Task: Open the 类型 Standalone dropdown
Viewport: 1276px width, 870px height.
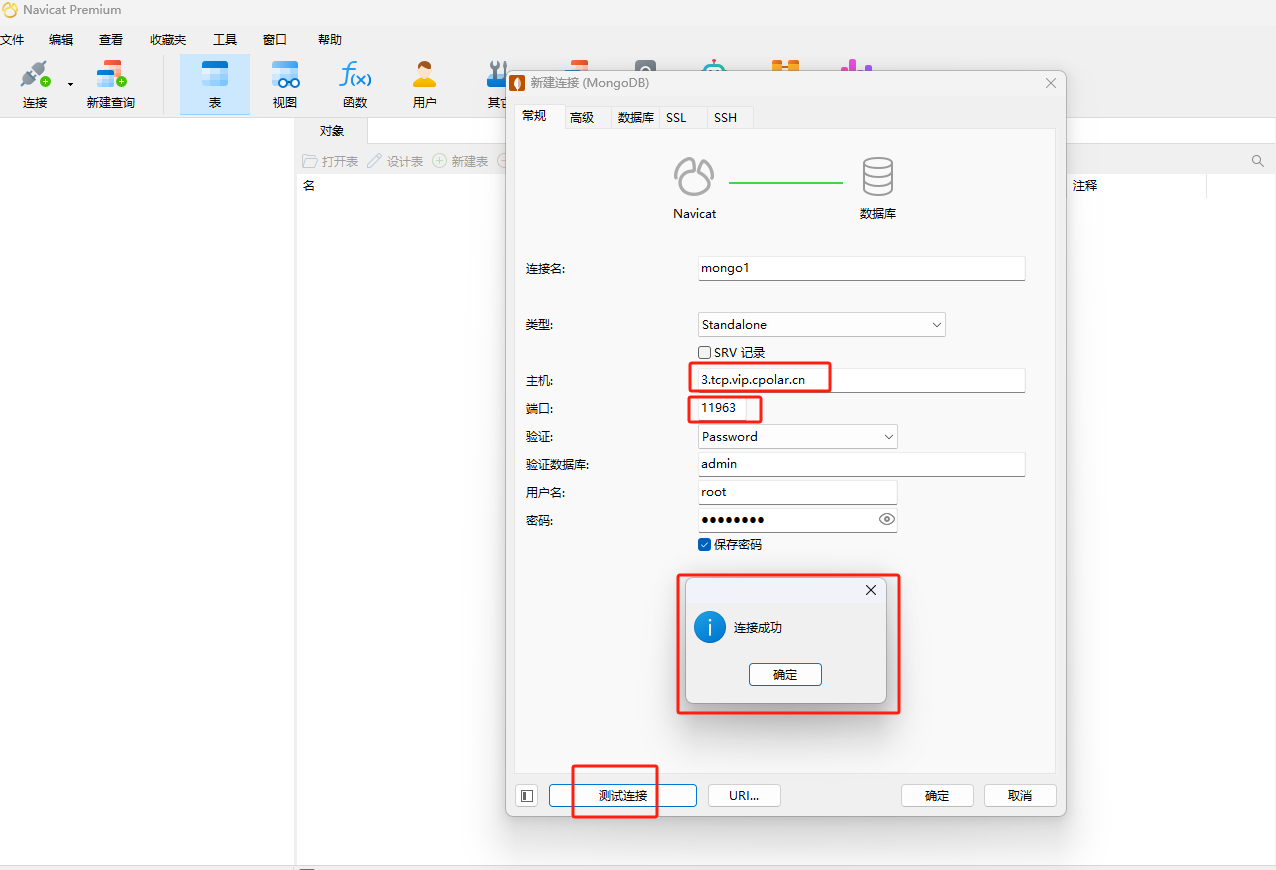Action: pyautogui.click(x=822, y=324)
